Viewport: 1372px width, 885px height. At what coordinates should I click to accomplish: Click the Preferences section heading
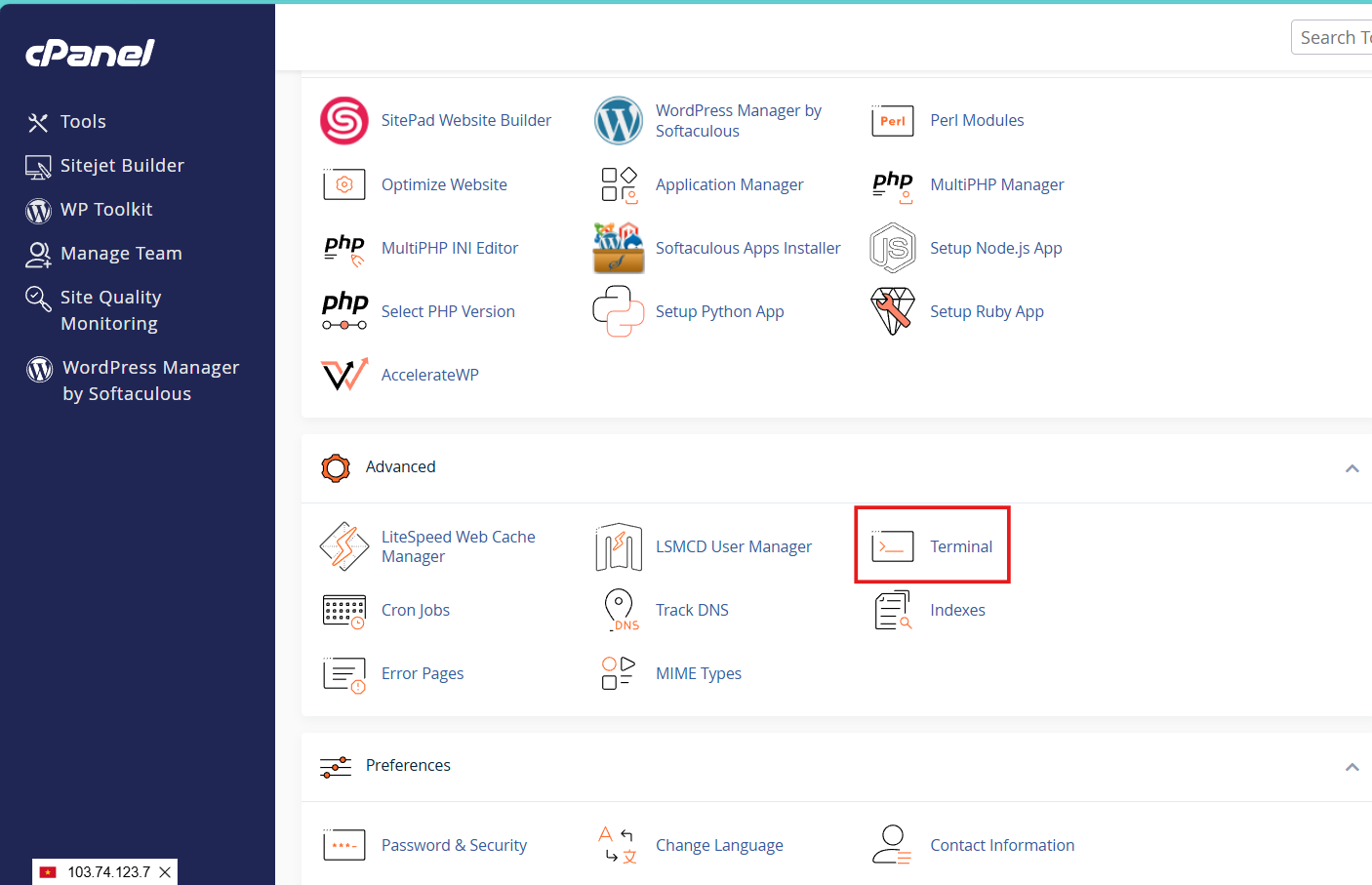pos(408,765)
